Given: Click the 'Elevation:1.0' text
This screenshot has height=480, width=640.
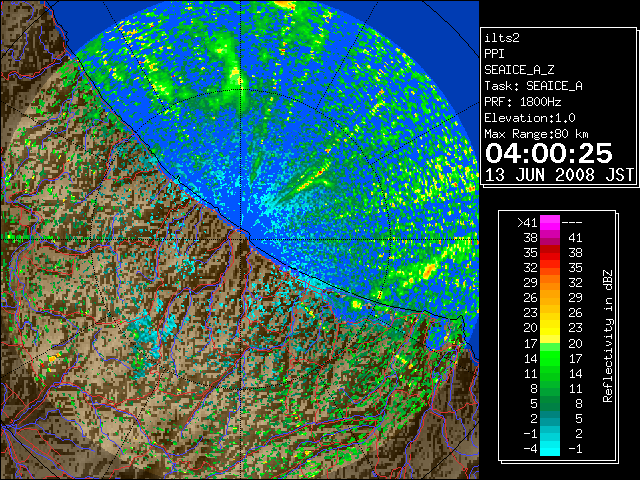Looking at the screenshot, I should pyautogui.click(x=530, y=118).
